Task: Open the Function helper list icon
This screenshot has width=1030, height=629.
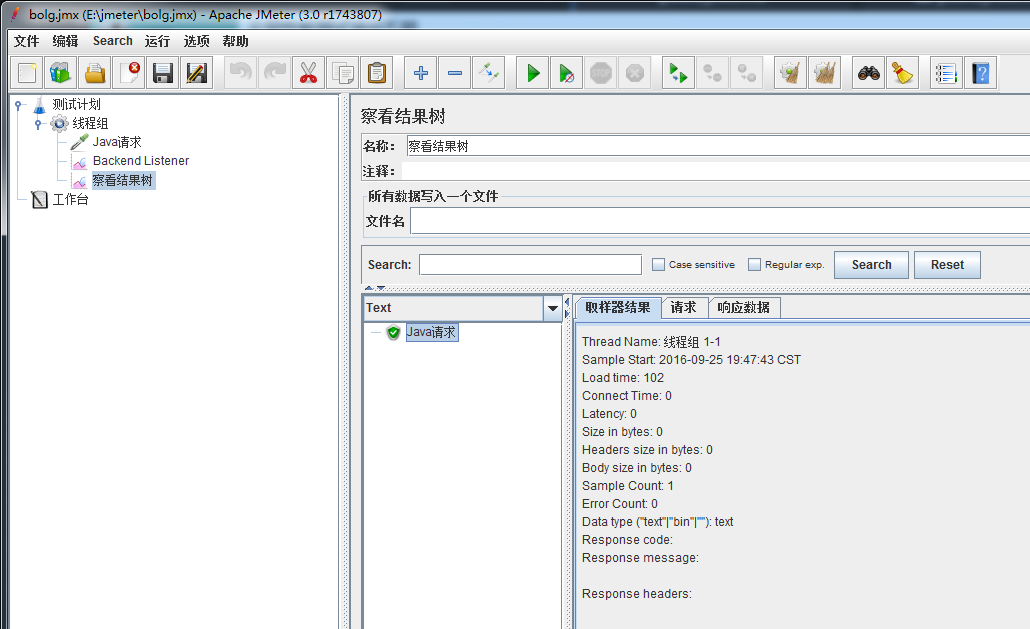Action: 947,73
